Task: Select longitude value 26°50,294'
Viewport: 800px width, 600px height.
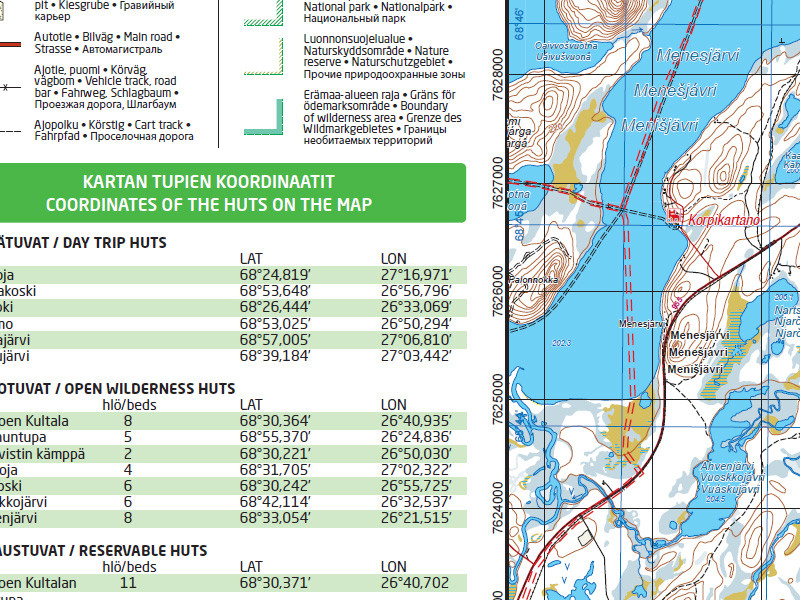Action: (x=416, y=324)
